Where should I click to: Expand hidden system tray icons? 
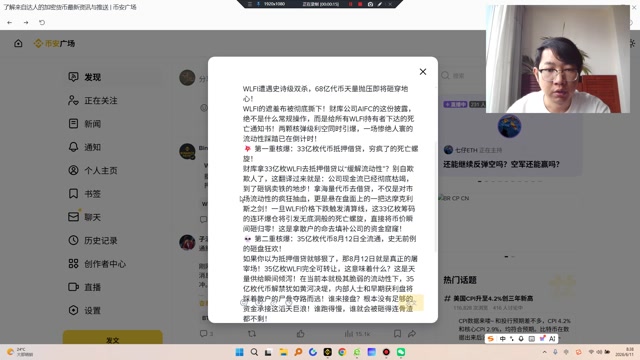(x=544, y=352)
